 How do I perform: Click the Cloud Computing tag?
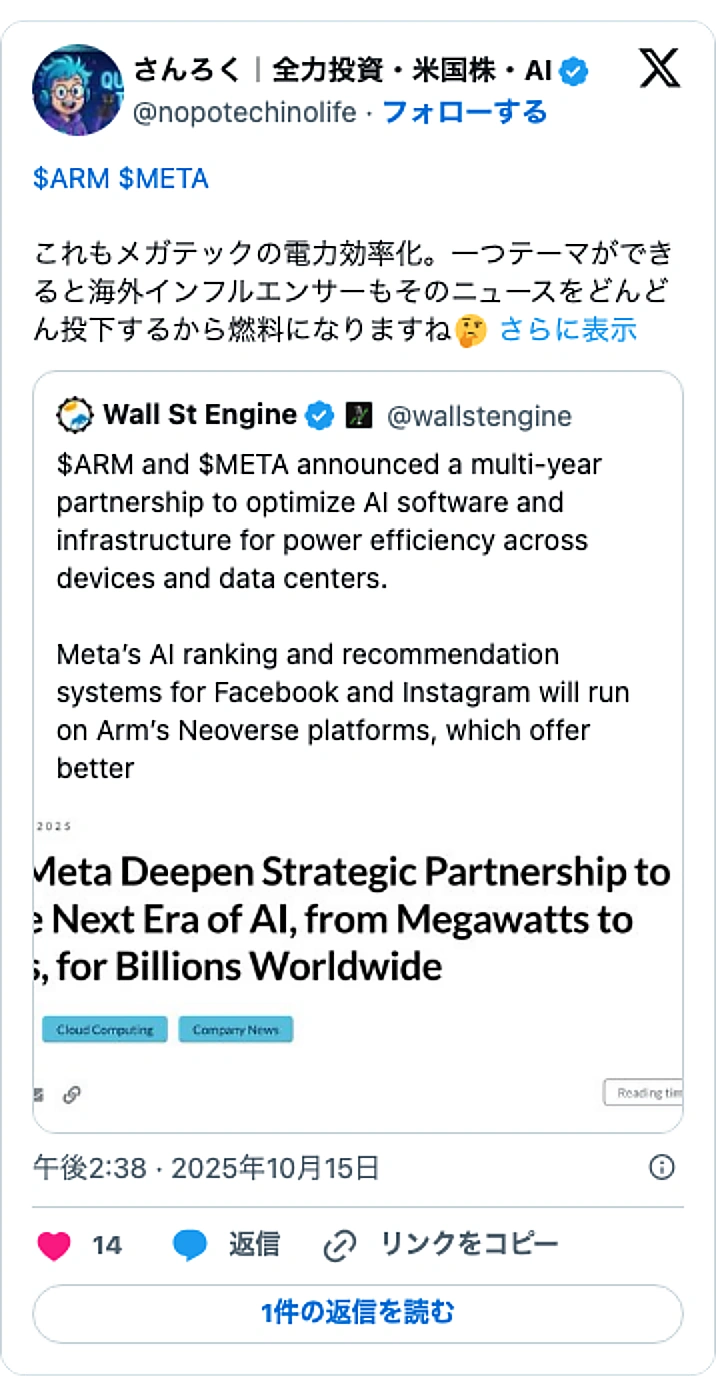104,1029
